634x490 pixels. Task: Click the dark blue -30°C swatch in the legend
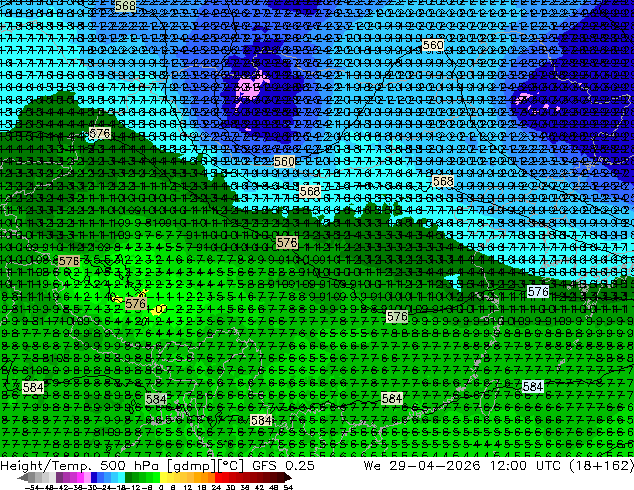pos(94,478)
